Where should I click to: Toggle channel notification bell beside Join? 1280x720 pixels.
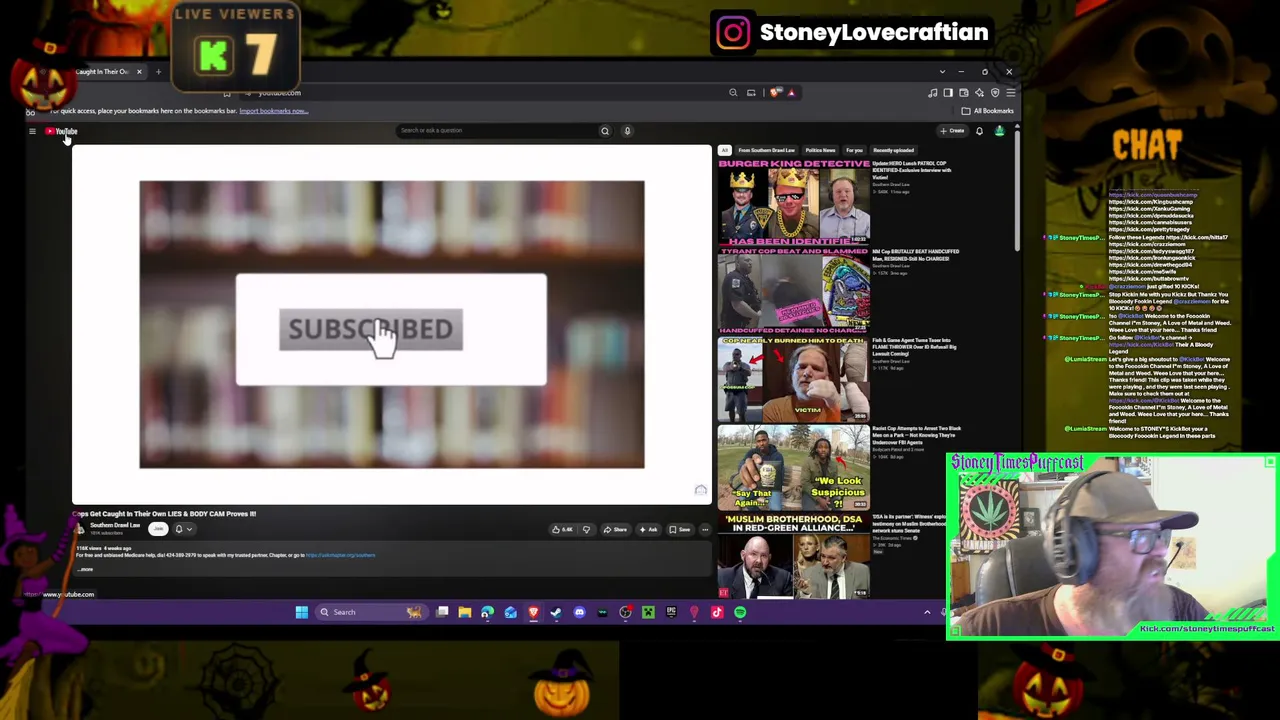click(x=179, y=529)
